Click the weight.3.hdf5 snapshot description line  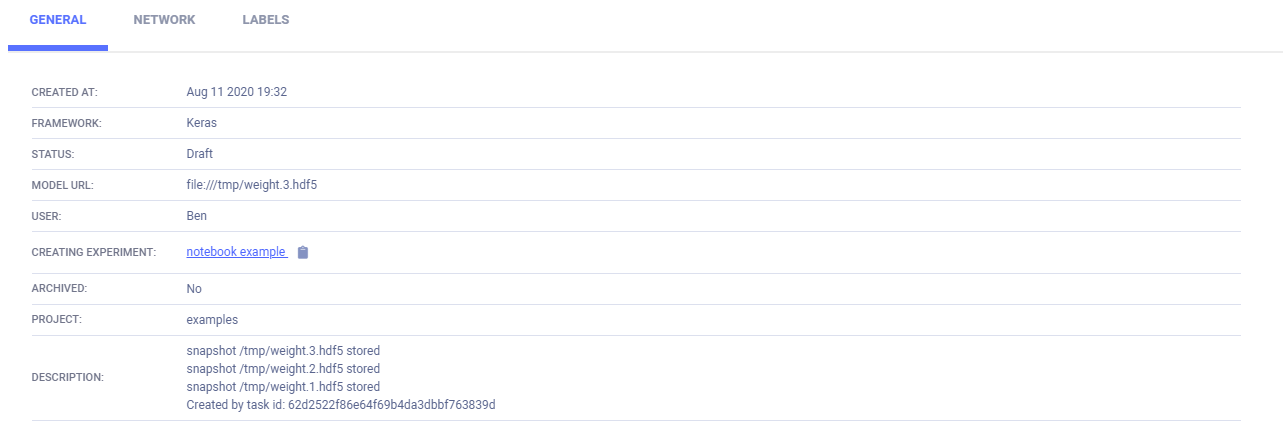pos(283,351)
